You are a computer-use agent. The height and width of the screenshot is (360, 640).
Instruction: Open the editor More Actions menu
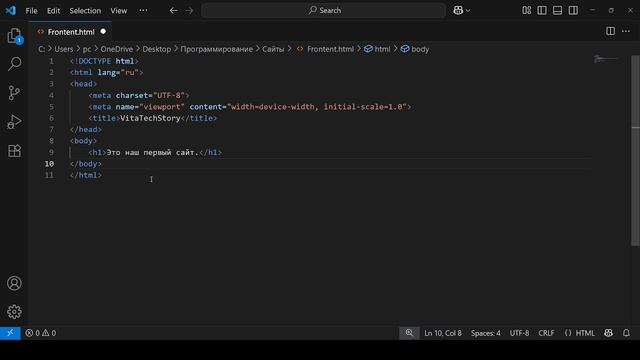pos(626,31)
